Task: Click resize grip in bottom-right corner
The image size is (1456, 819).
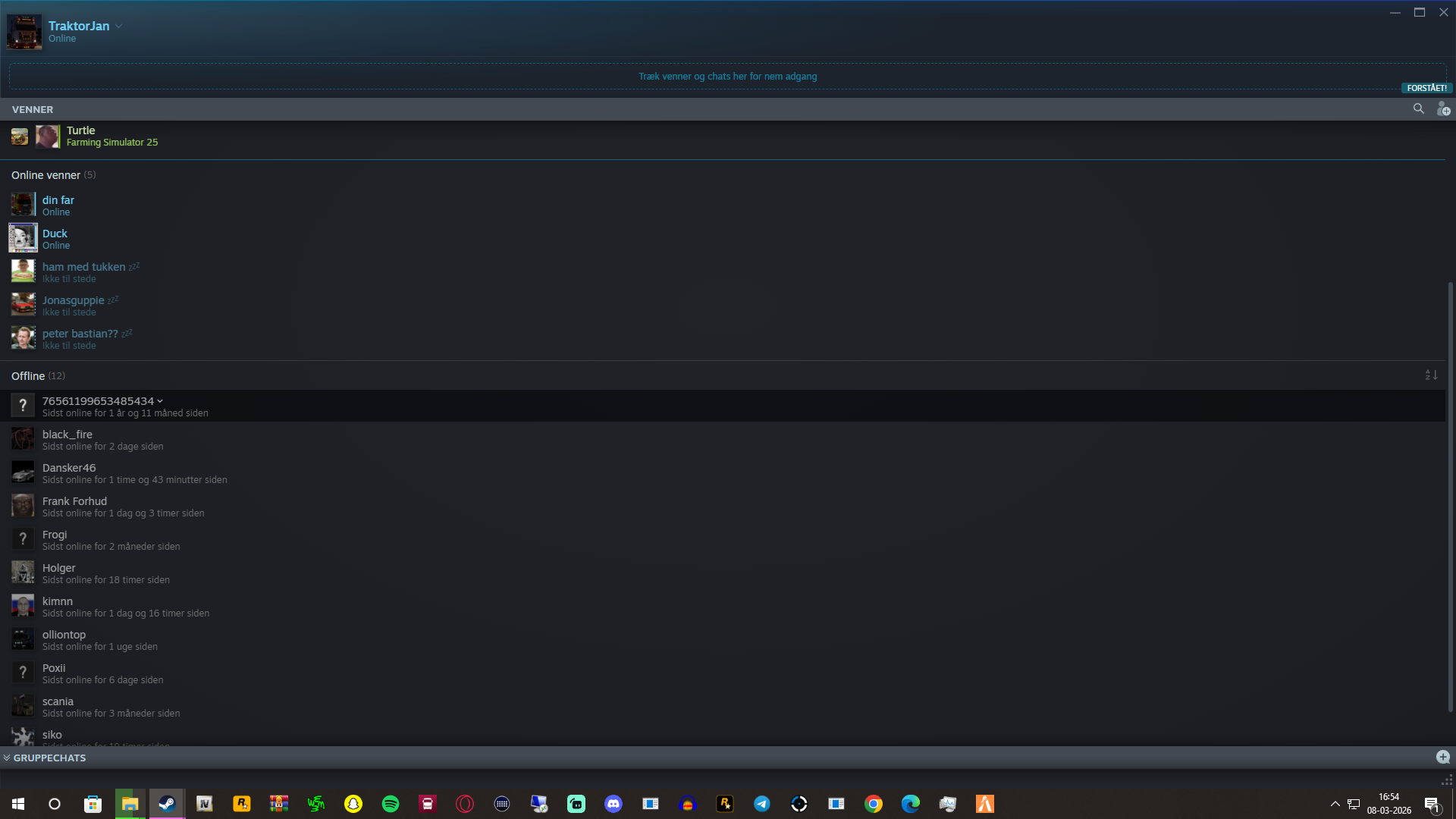Action: point(1447,780)
